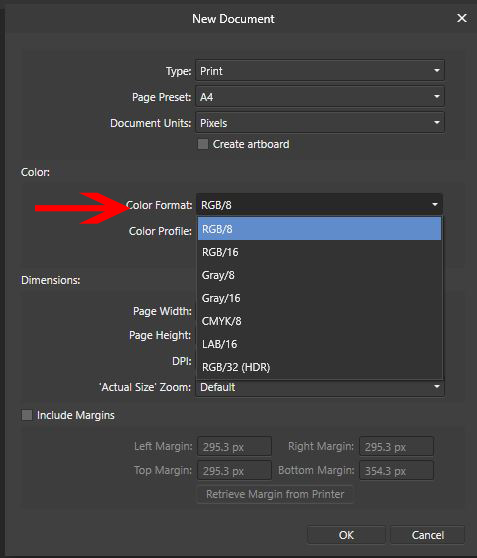
Task: Click the Right Margin input field
Action: click(x=397, y=446)
